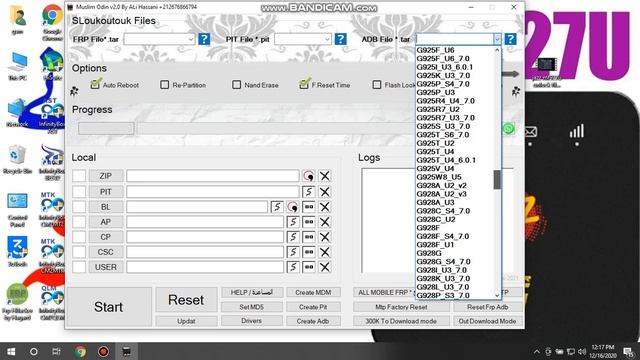Click the squiggle icon in AP row
Screen dimensions: 640x360
point(293,222)
